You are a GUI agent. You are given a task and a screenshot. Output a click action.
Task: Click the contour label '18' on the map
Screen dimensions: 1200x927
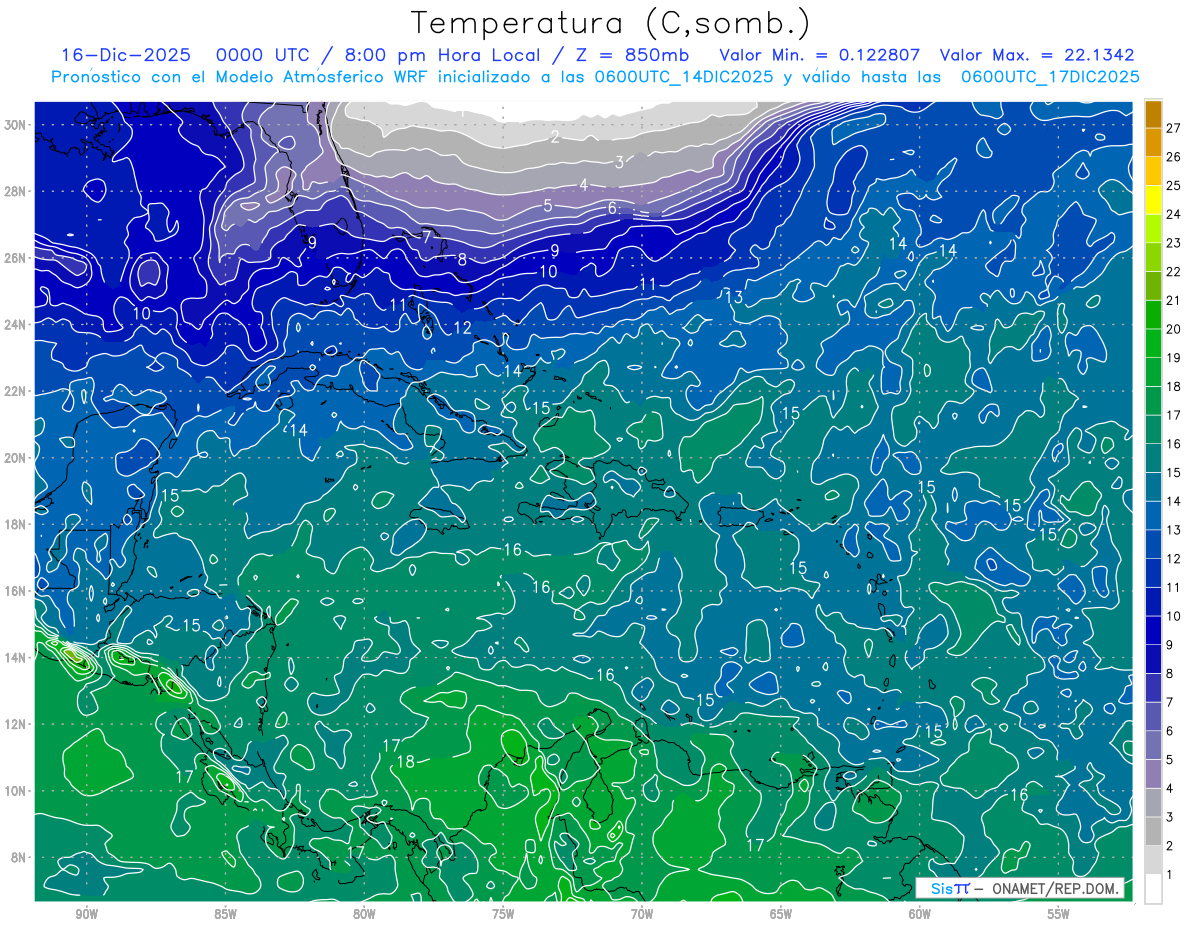405,761
